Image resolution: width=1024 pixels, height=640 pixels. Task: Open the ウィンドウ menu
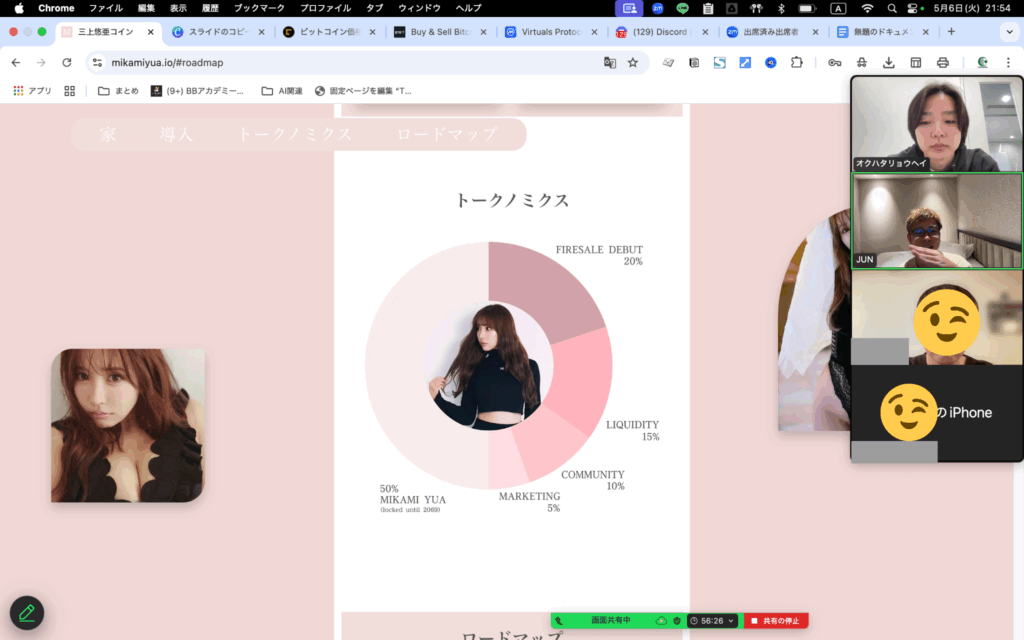[419, 8]
